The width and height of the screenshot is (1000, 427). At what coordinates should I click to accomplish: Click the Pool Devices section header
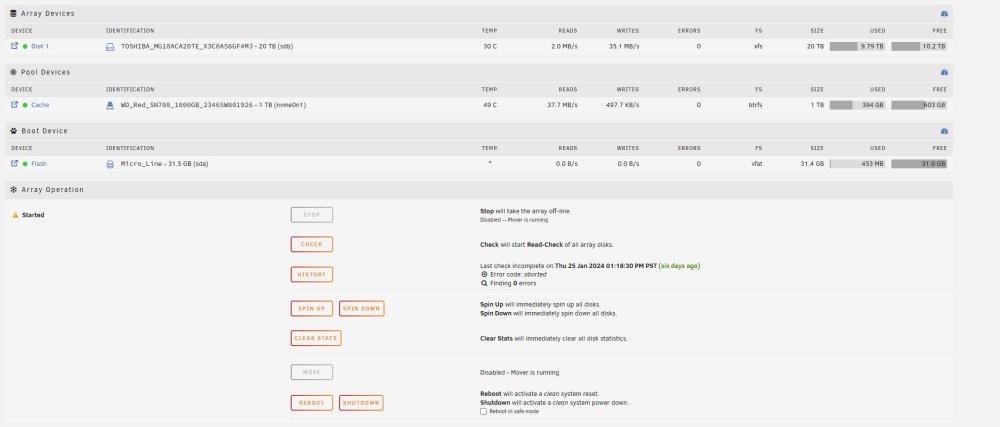coord(479,72)
